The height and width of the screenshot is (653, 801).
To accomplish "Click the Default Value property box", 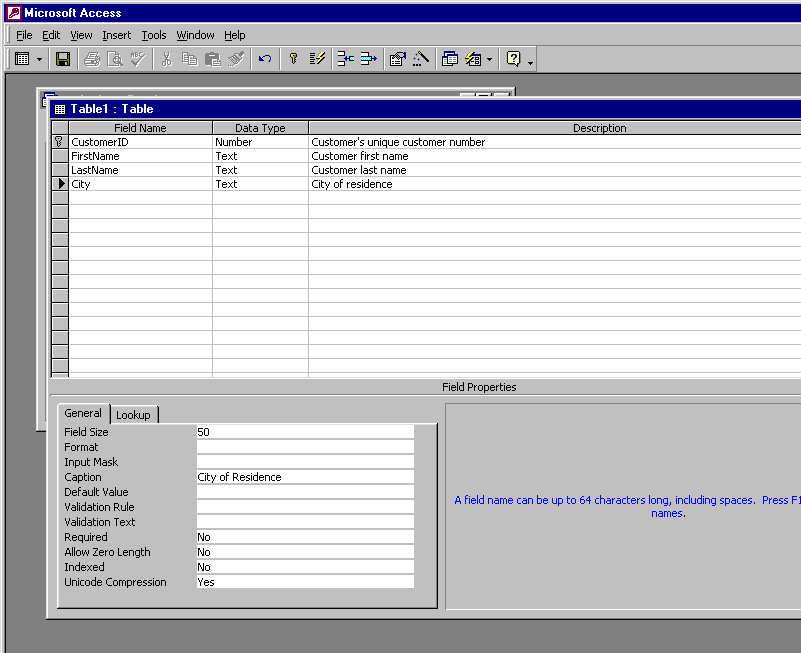I will click(305, 492).
